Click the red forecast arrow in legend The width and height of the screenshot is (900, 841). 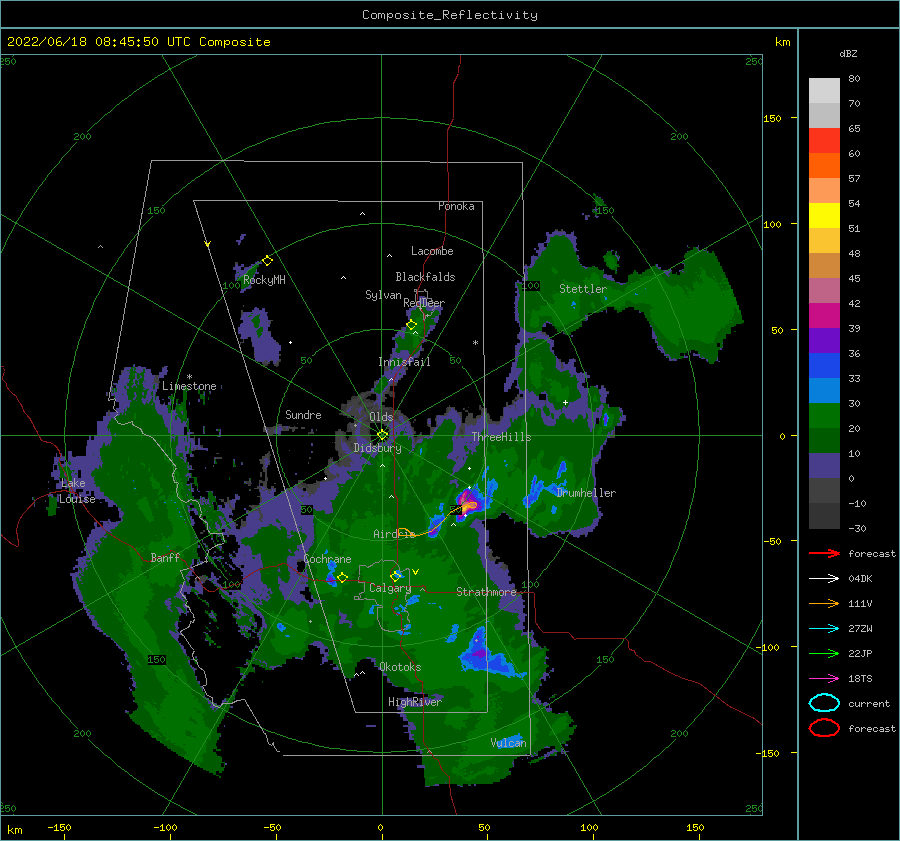[824, 553]
